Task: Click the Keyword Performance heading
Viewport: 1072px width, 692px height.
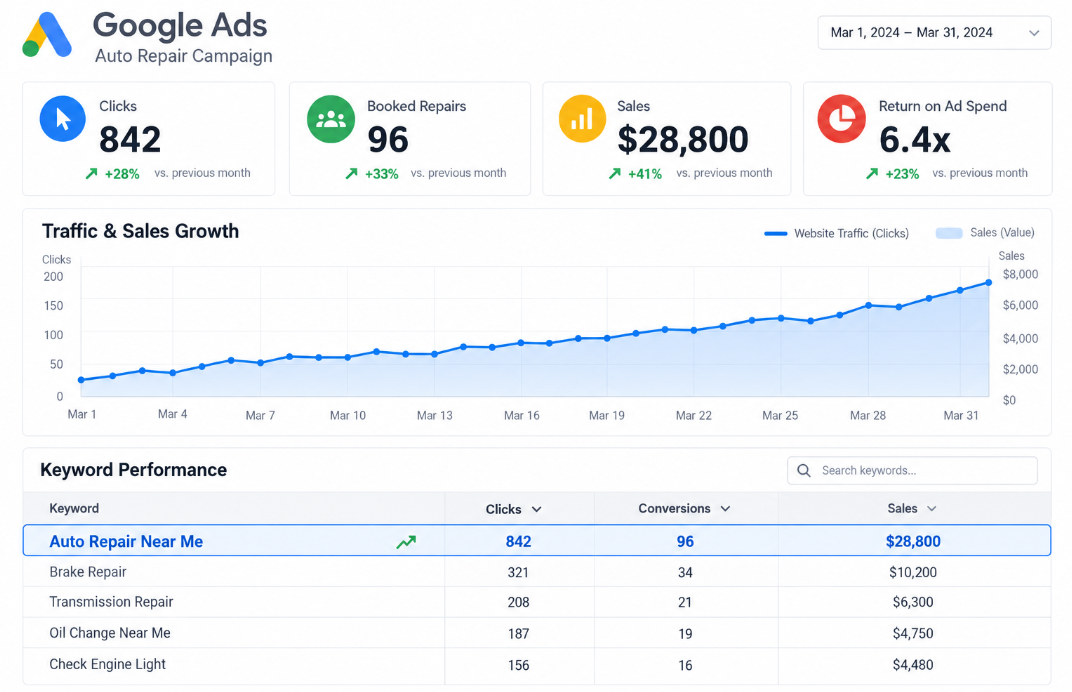Action: pyautogui.click(x=133, y=470)
